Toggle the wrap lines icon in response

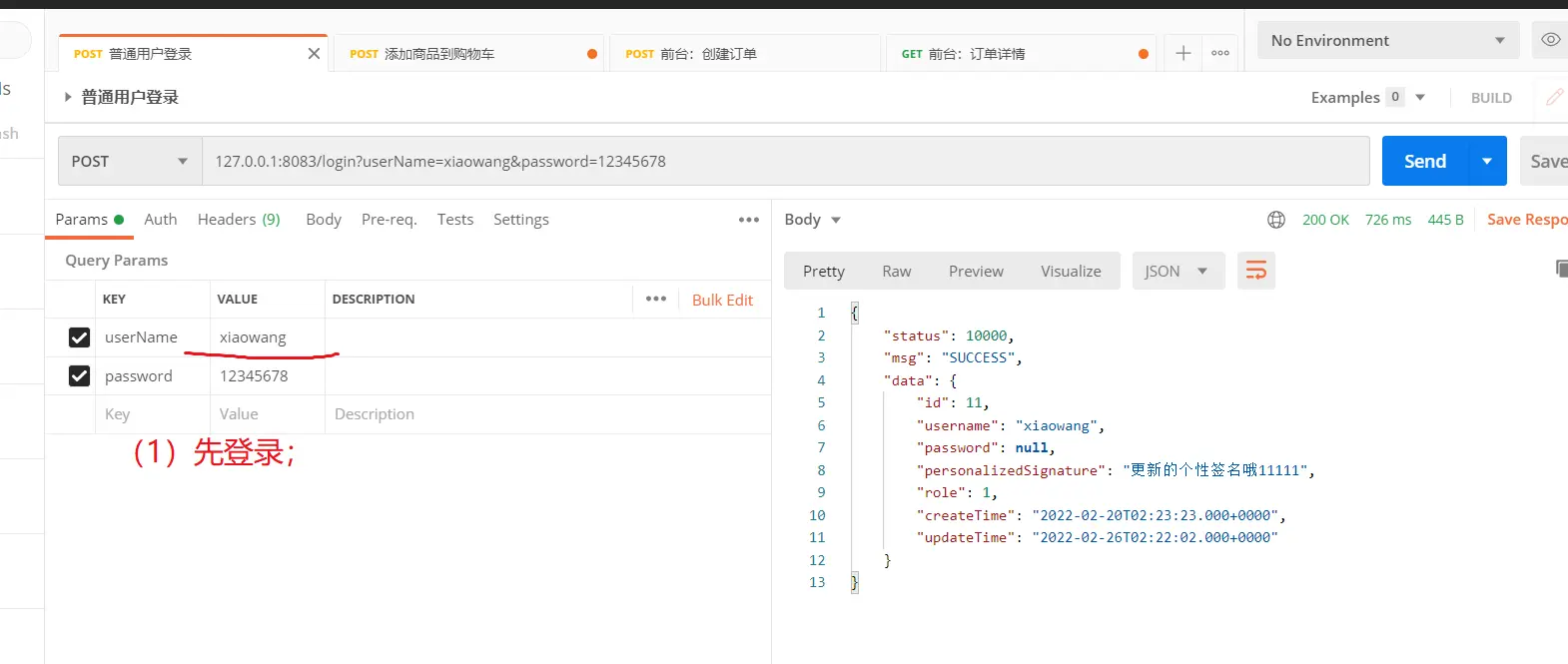tap(1256, 271)
